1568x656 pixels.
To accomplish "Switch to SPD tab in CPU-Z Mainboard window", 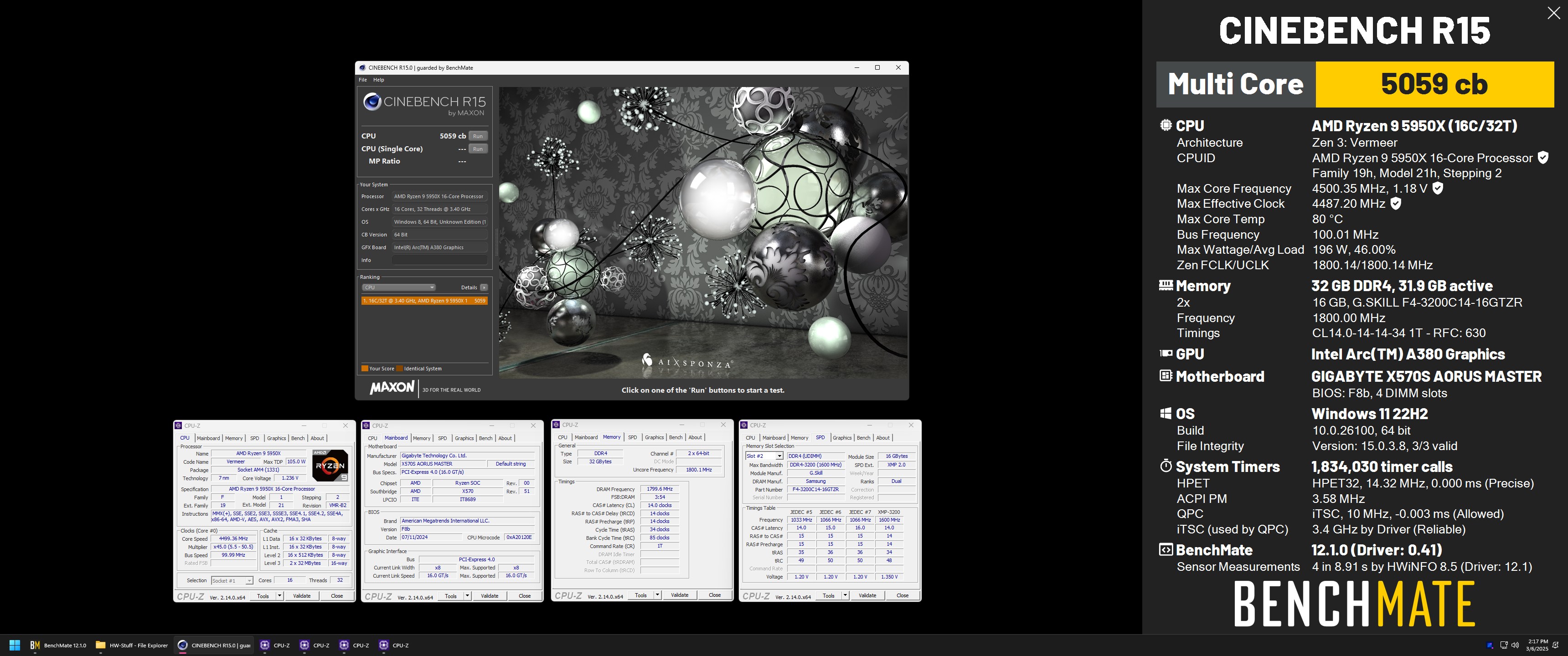I will [x=443, y=438].
